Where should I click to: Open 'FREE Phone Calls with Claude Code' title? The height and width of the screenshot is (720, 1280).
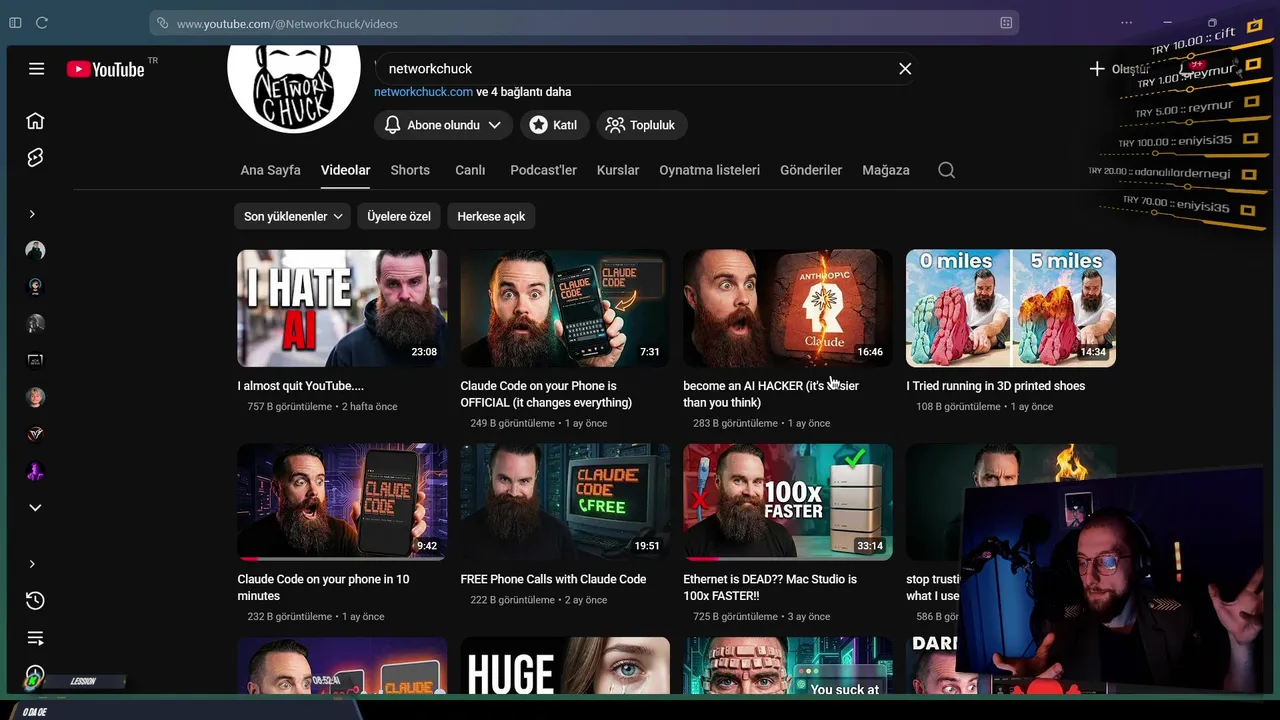tap(553, 579)
